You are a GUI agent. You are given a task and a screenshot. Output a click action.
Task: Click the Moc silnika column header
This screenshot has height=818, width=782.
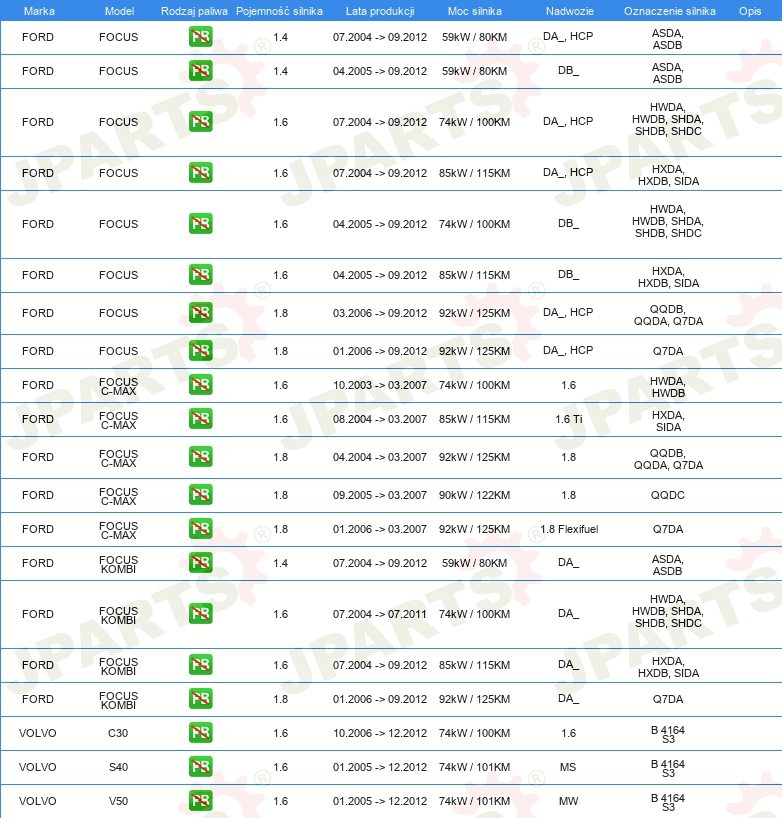[x=475, y=11]
